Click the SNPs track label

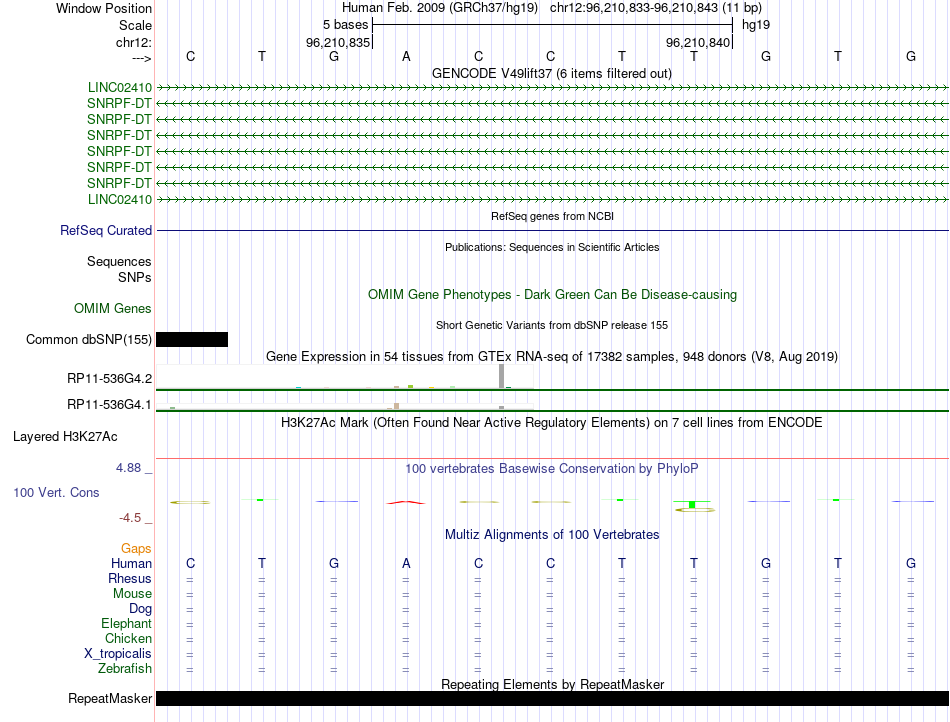135,277
